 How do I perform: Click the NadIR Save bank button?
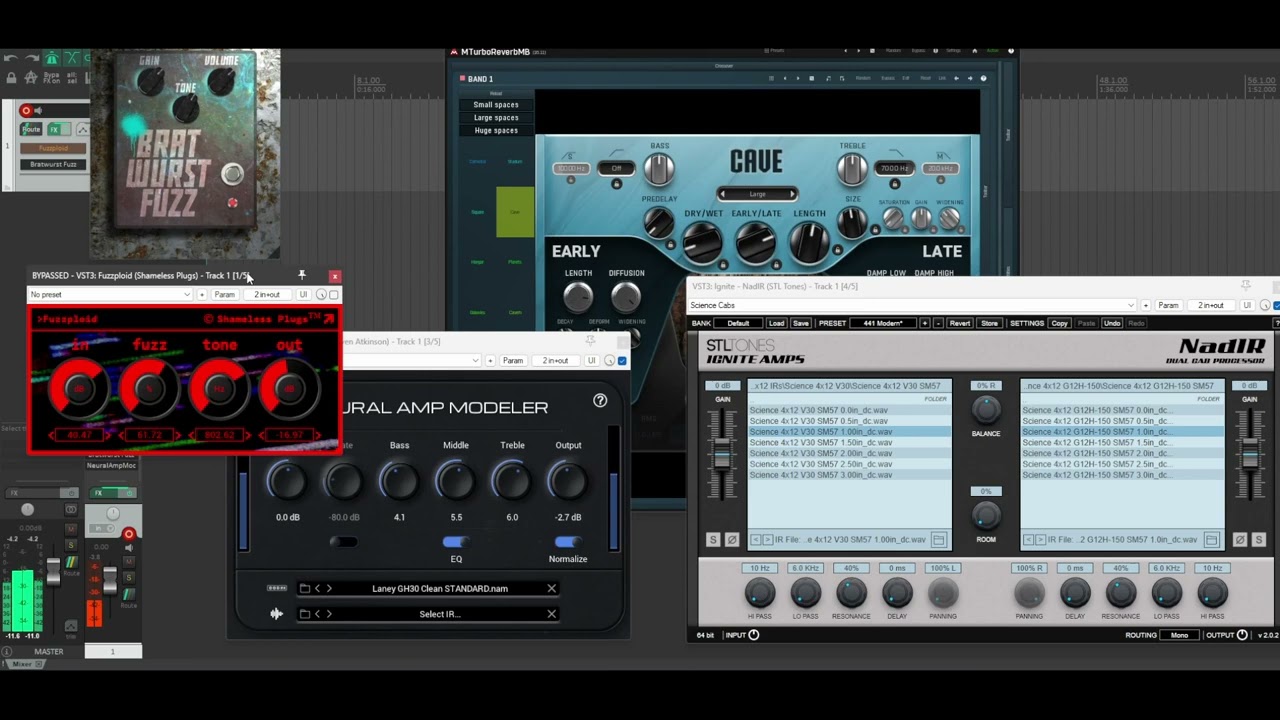tap(800, 323)
